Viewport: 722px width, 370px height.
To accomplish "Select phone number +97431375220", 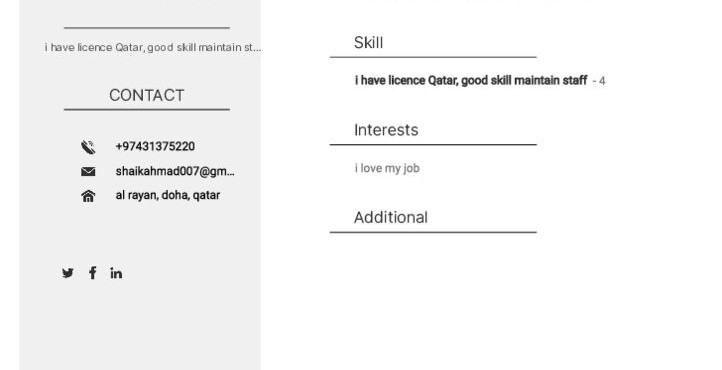I will click(x=155, y=146).
